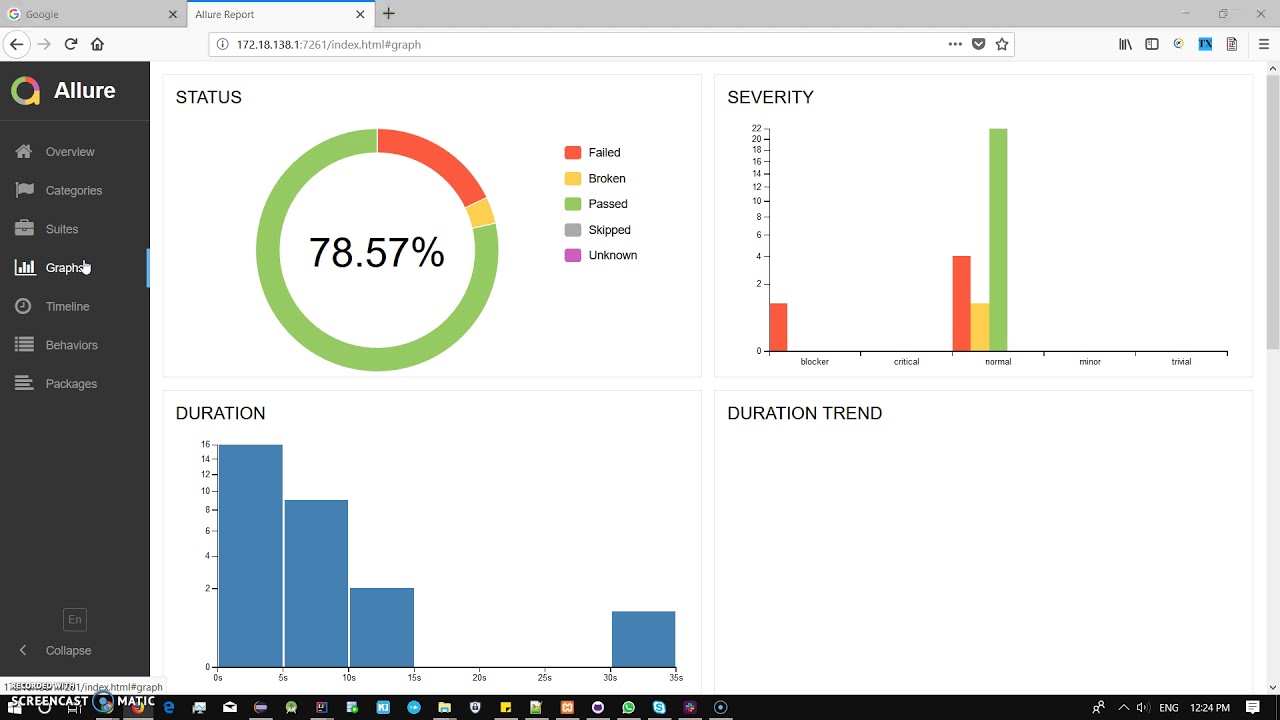The height and width of the screenshot is (720, 1280).
Task: Toggle Broken status in the legend
Action: 595,178
